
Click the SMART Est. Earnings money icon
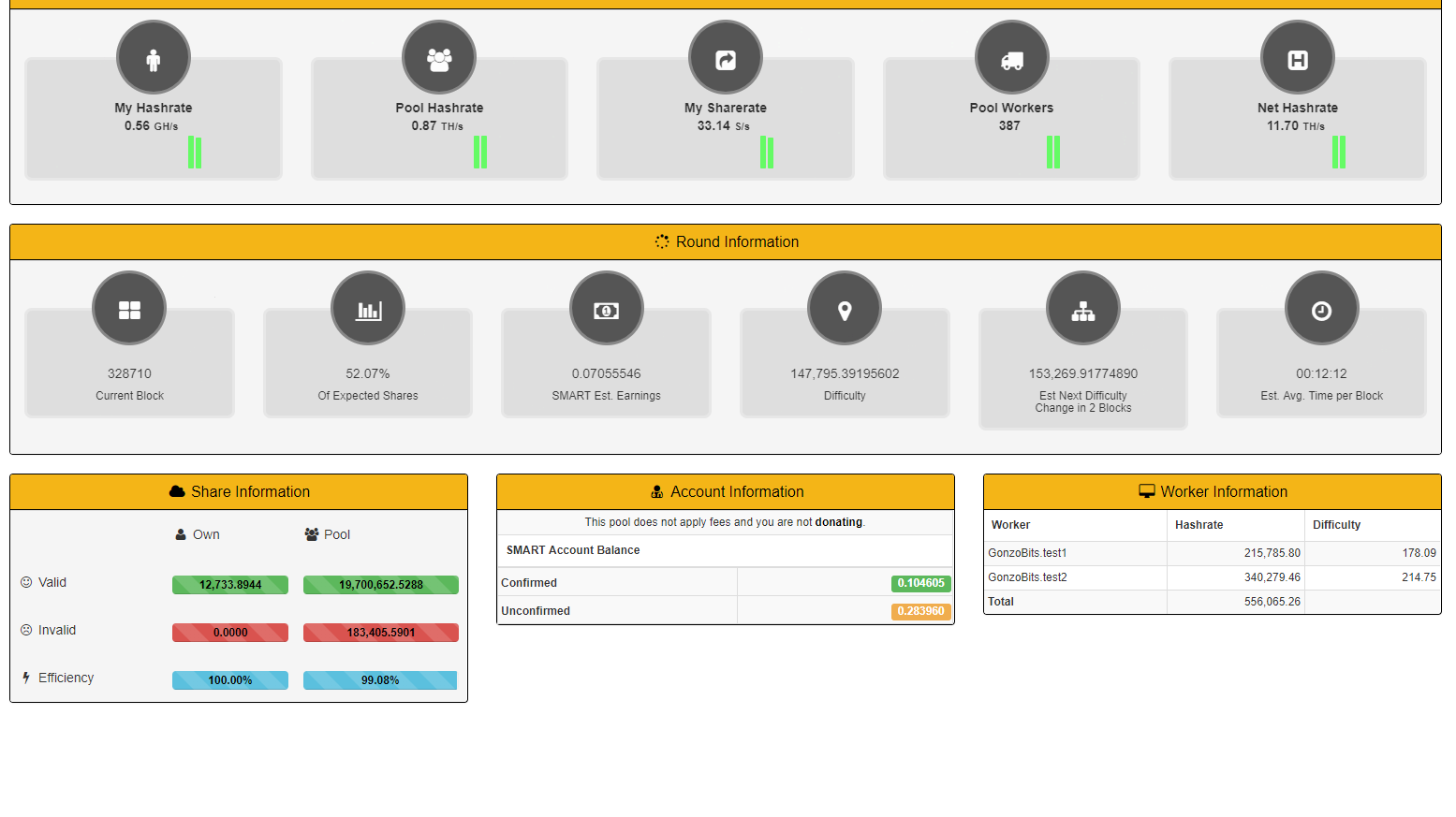(x=607, y=309)
